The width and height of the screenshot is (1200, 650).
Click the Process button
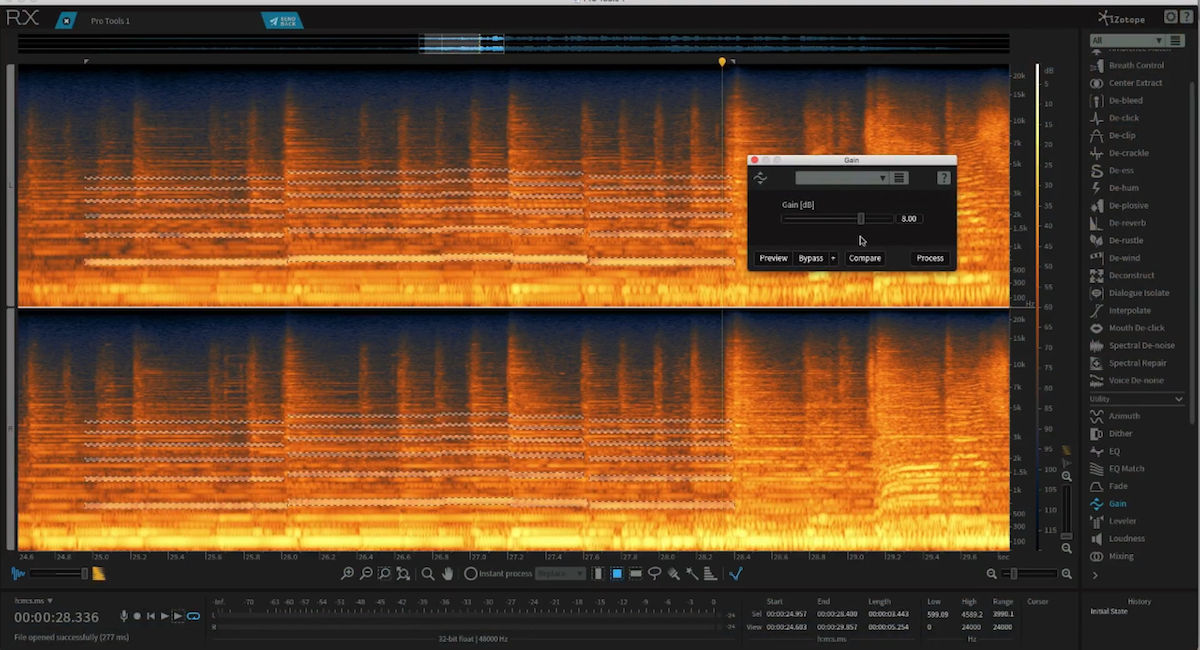pos(929,258)
